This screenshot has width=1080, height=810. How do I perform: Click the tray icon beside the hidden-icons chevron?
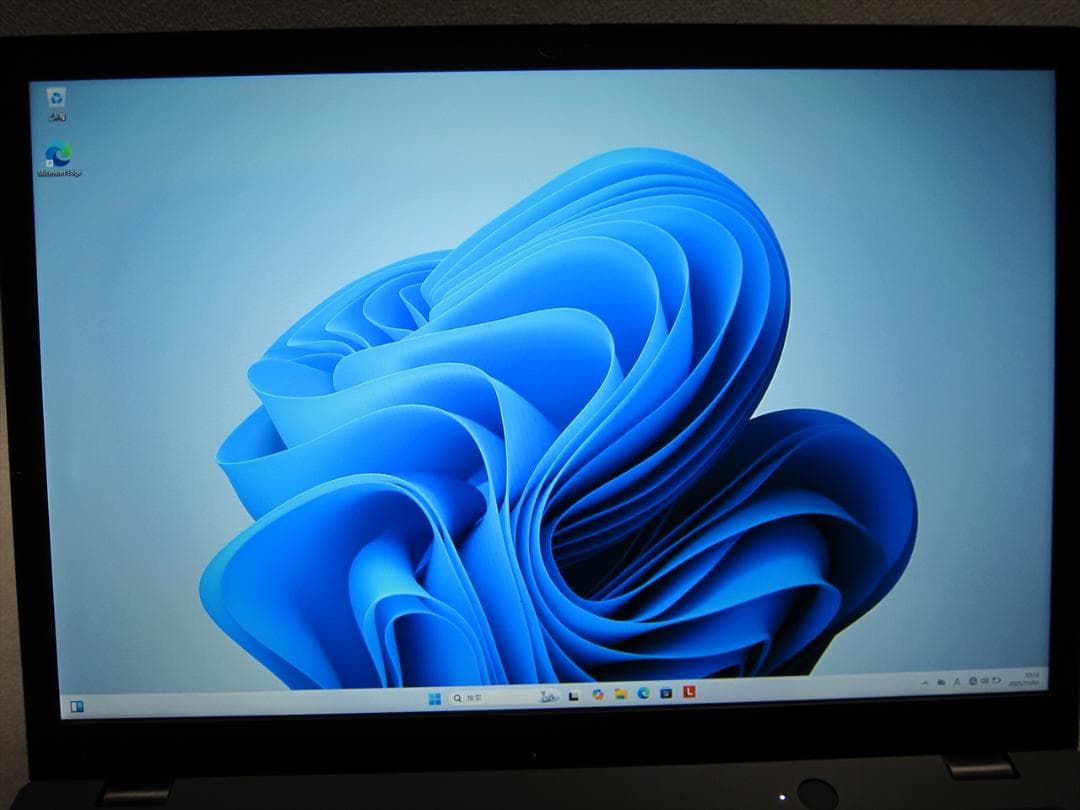pyautogui.click(x=941, y=682)
